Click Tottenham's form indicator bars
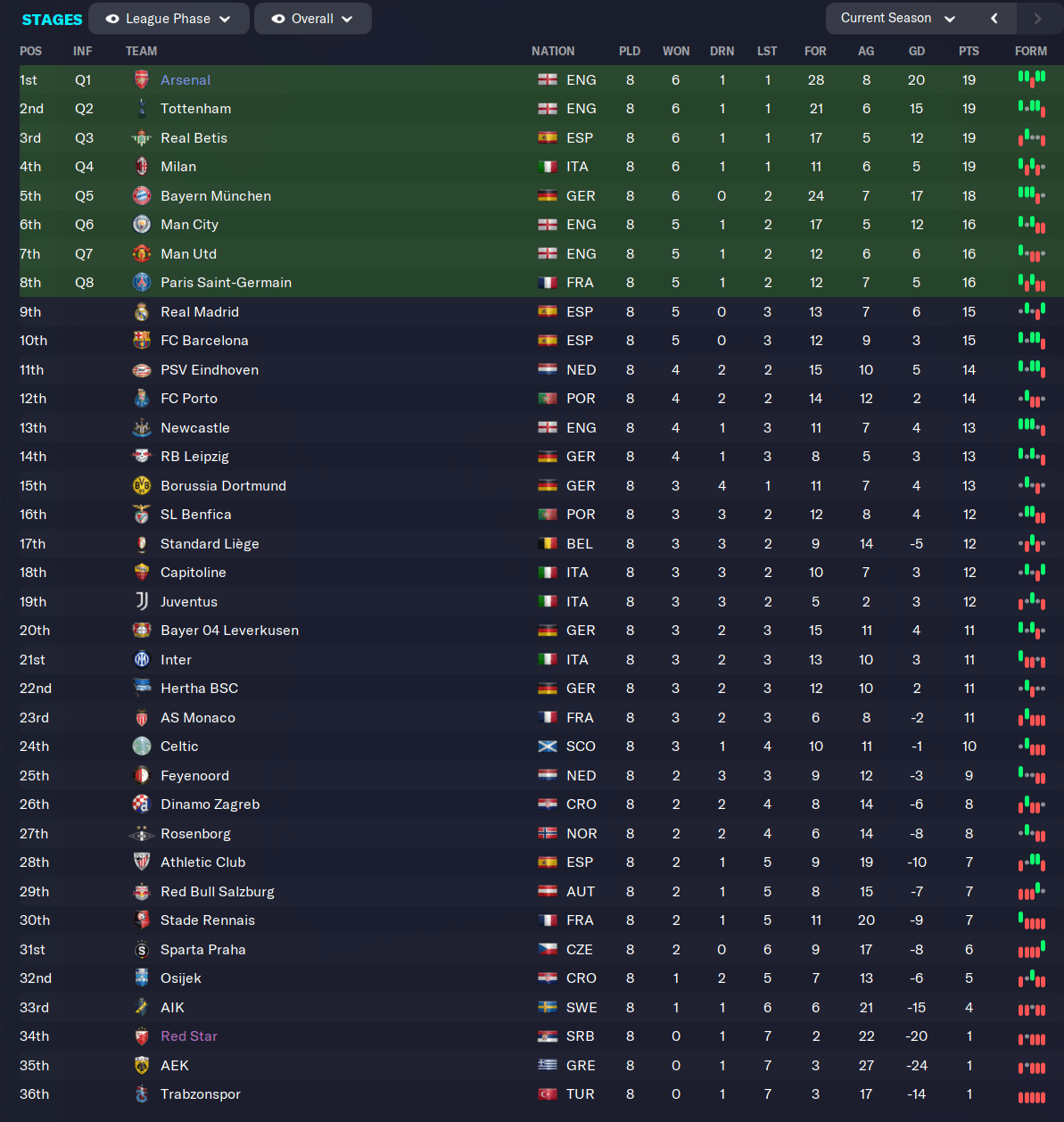 click(x=1032, y=108)
